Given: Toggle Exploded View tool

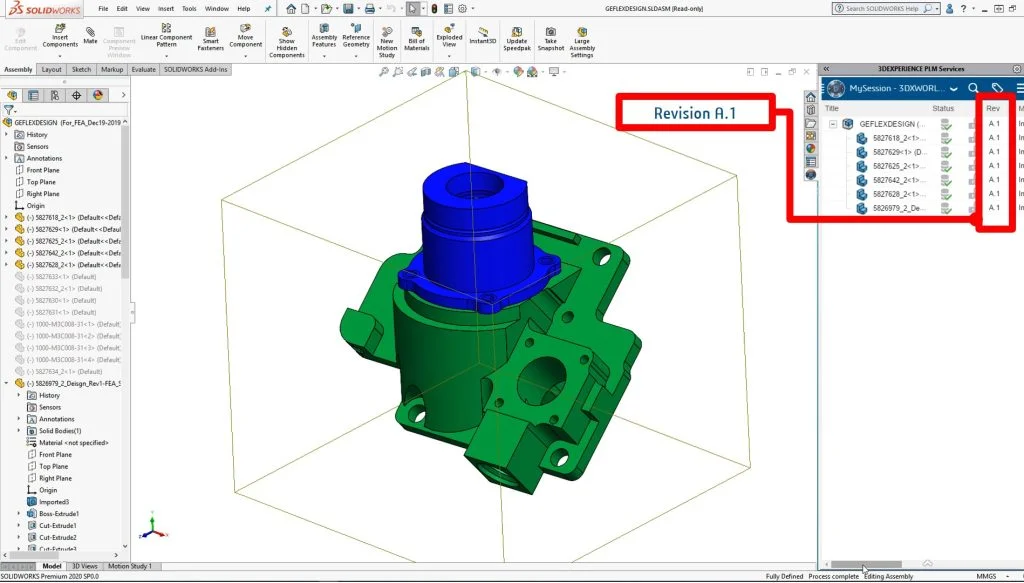Looking at the screenshot, I should [x=449, y=37].
